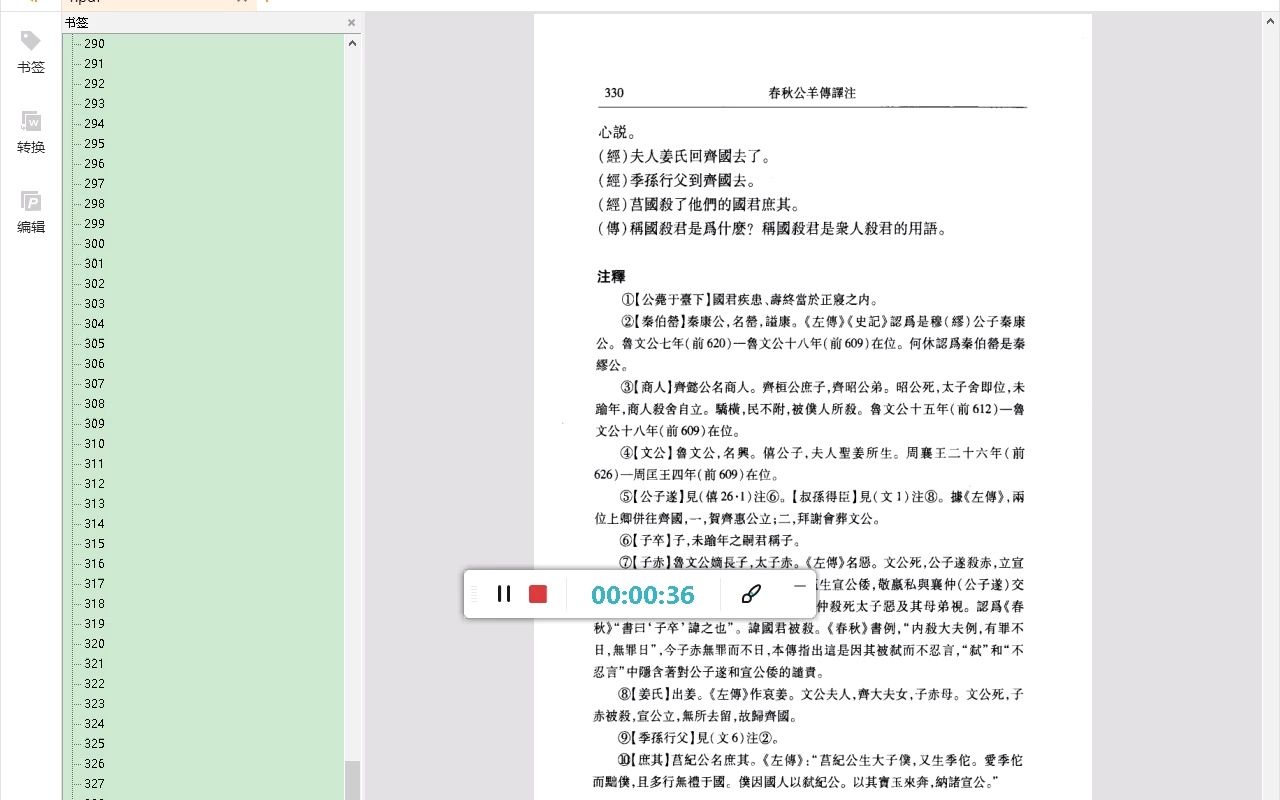Screen dimensions: 1280x800
Task: Select bookmark 295
Action: click(x=94, y=144)
